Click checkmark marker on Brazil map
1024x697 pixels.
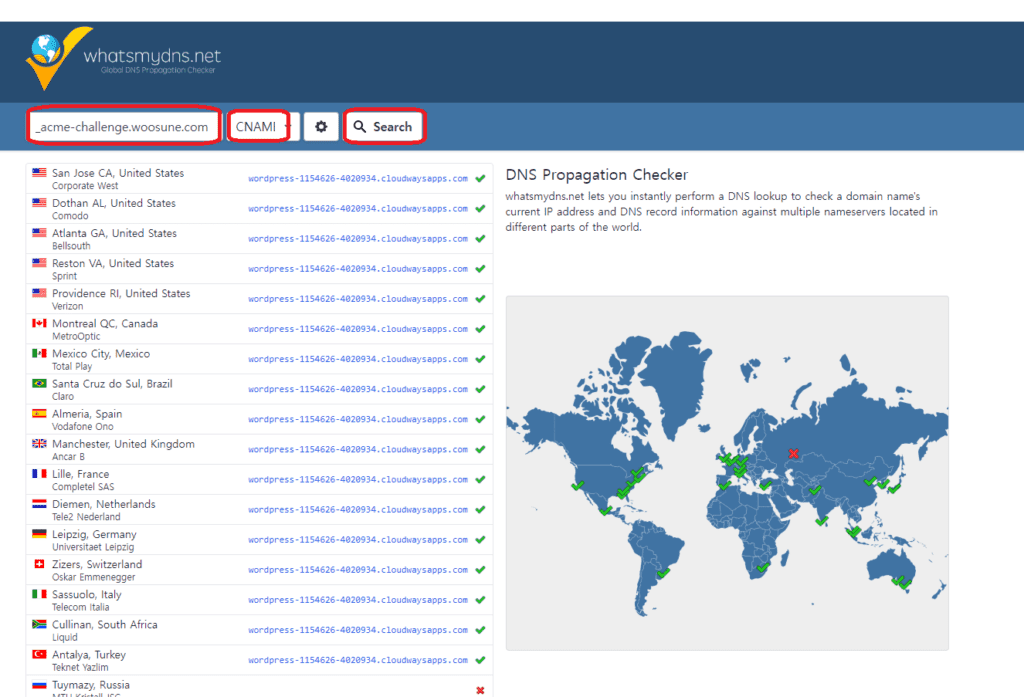[x=663, y=573]
